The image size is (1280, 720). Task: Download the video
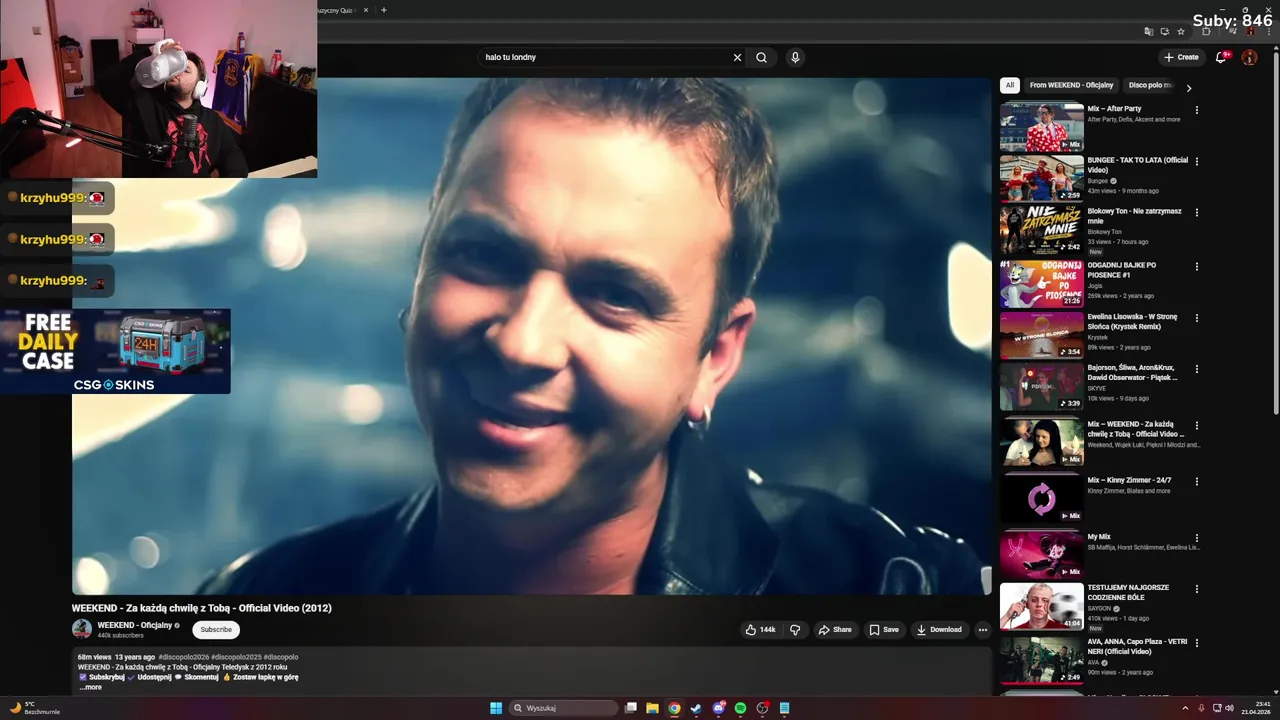pyautogui.click(x=939, y=630)
